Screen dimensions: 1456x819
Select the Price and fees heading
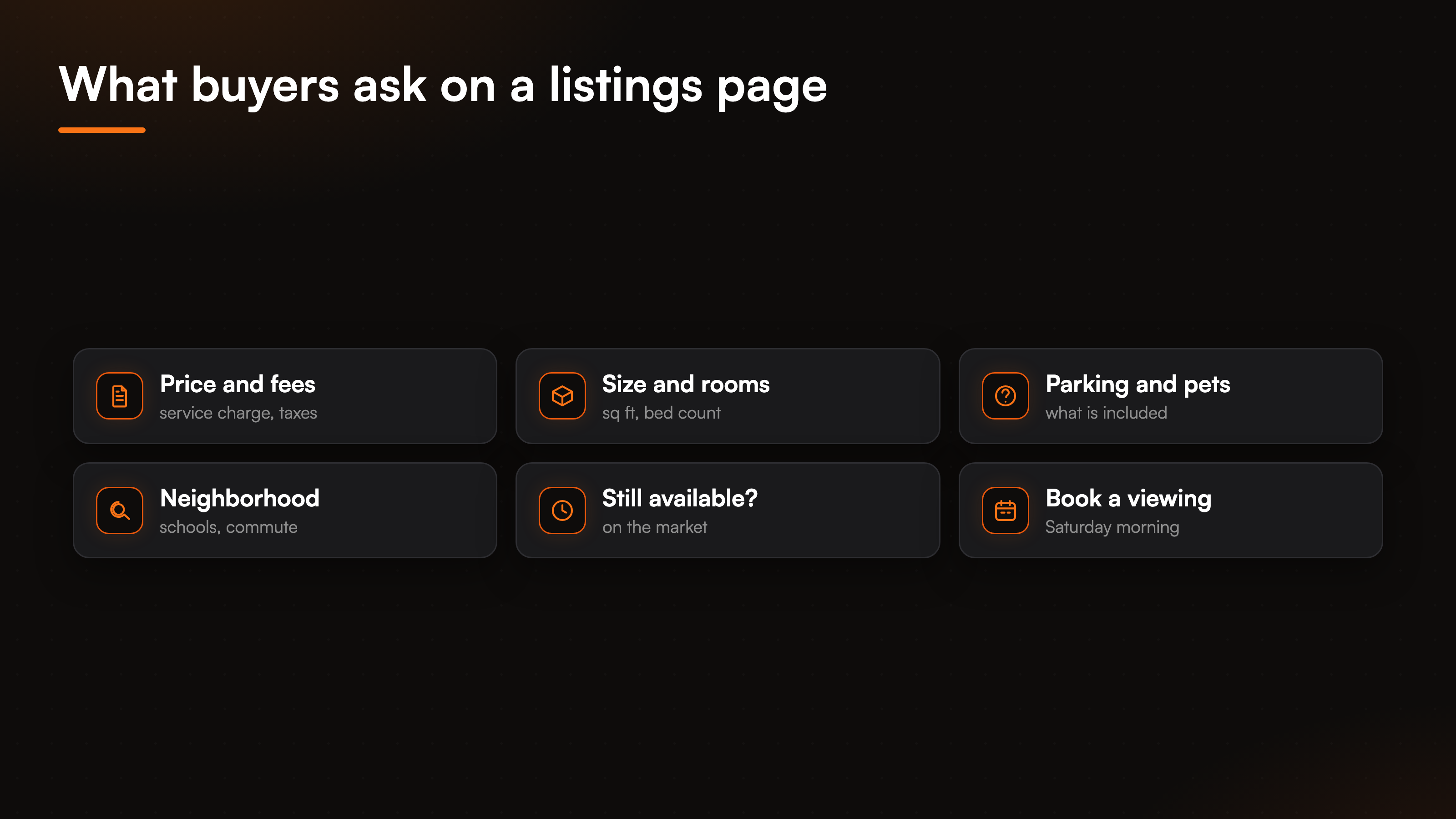click(238, 384)
